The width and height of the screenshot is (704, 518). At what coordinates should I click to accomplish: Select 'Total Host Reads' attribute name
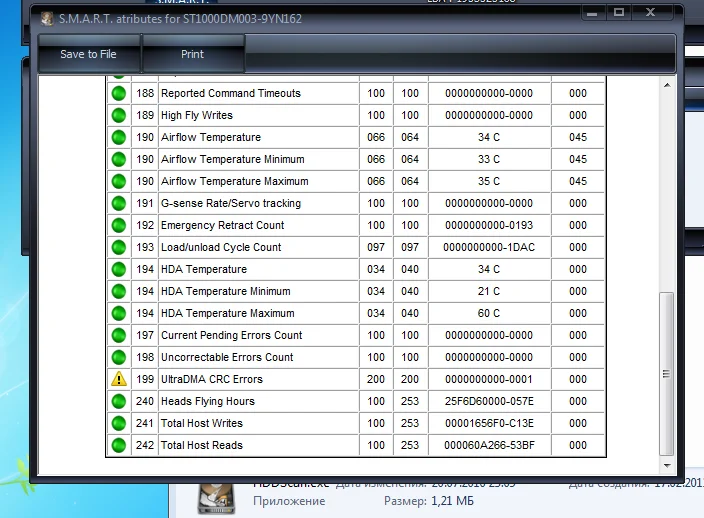[202, 445]
